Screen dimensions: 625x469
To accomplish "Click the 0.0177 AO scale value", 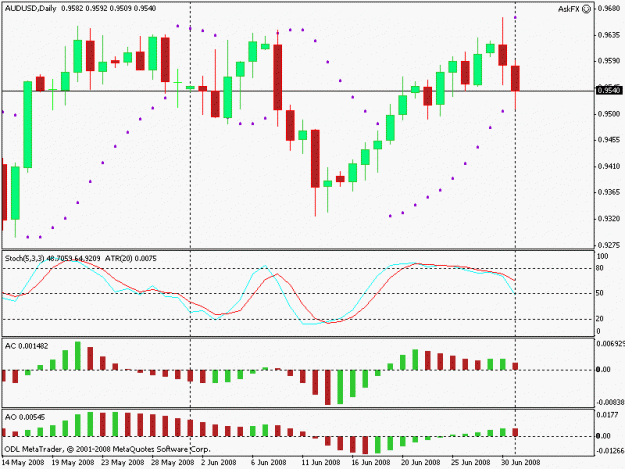I will (x=607, y=415).
